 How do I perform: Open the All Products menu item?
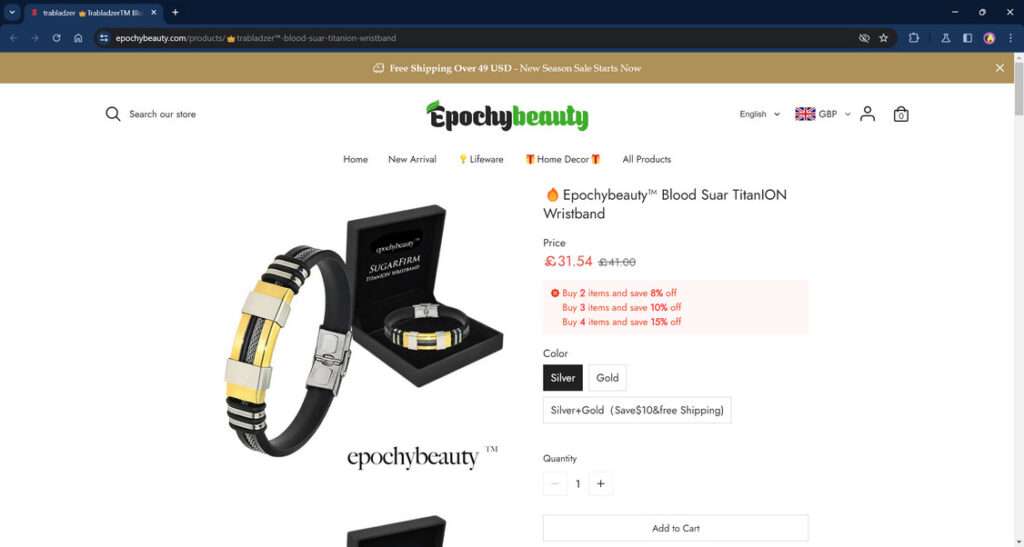647,159
